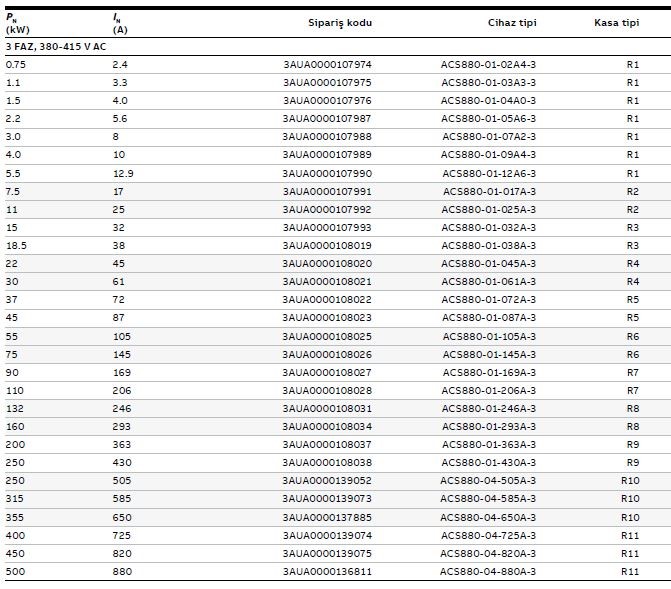Click order code 3AUA0000137885
This screenshot has height=589, width=671.
point(327,517)
